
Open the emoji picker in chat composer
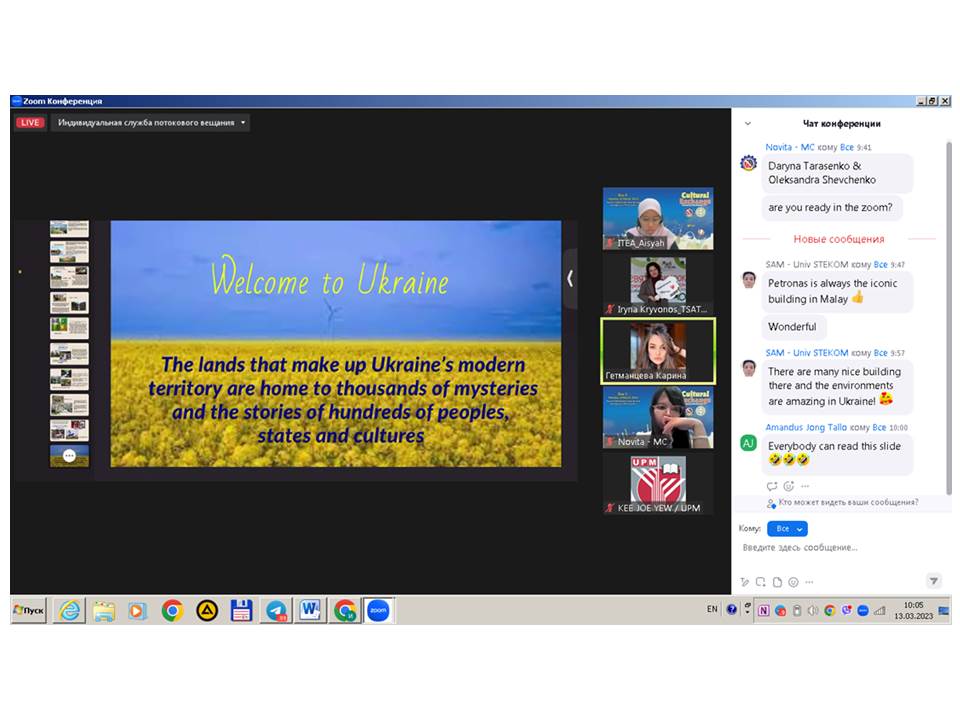(x=793, y=582)
